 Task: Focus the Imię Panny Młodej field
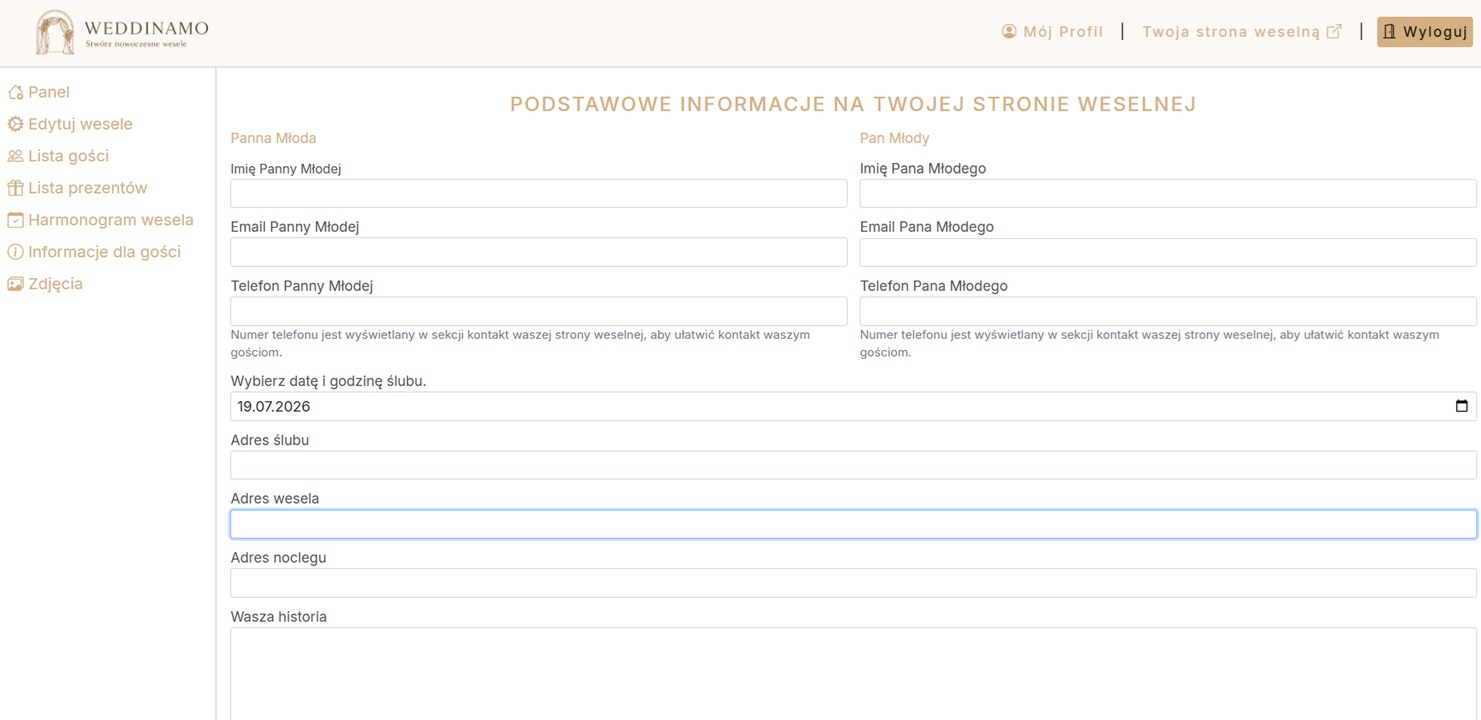click(538, 193)
